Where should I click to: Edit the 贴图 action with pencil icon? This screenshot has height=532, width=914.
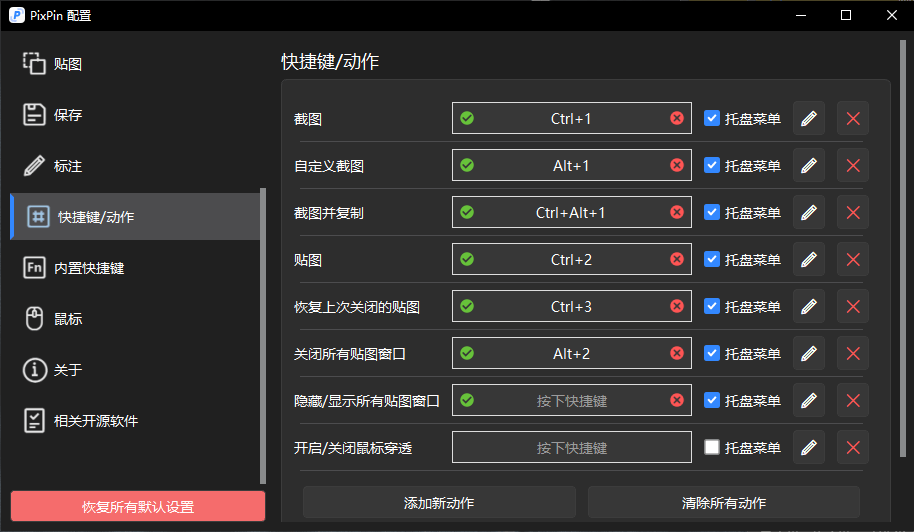point(809,259)
